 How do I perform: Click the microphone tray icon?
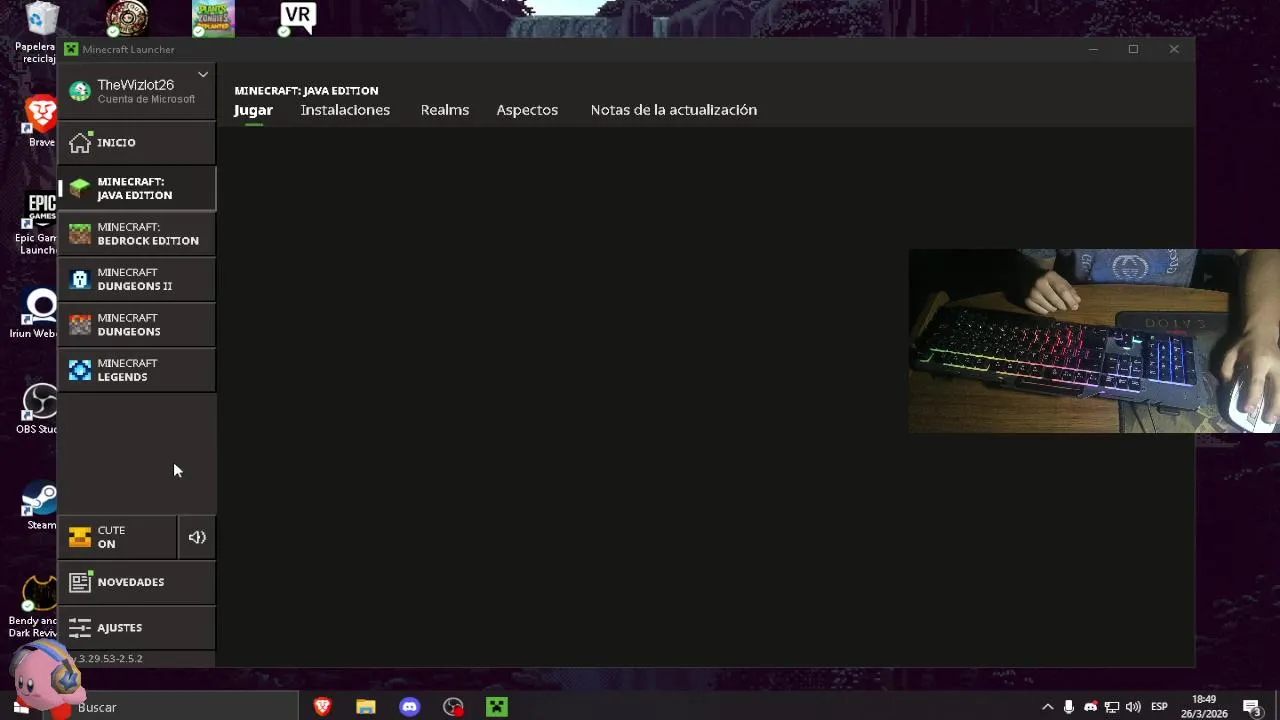(x=1069, y=707)
